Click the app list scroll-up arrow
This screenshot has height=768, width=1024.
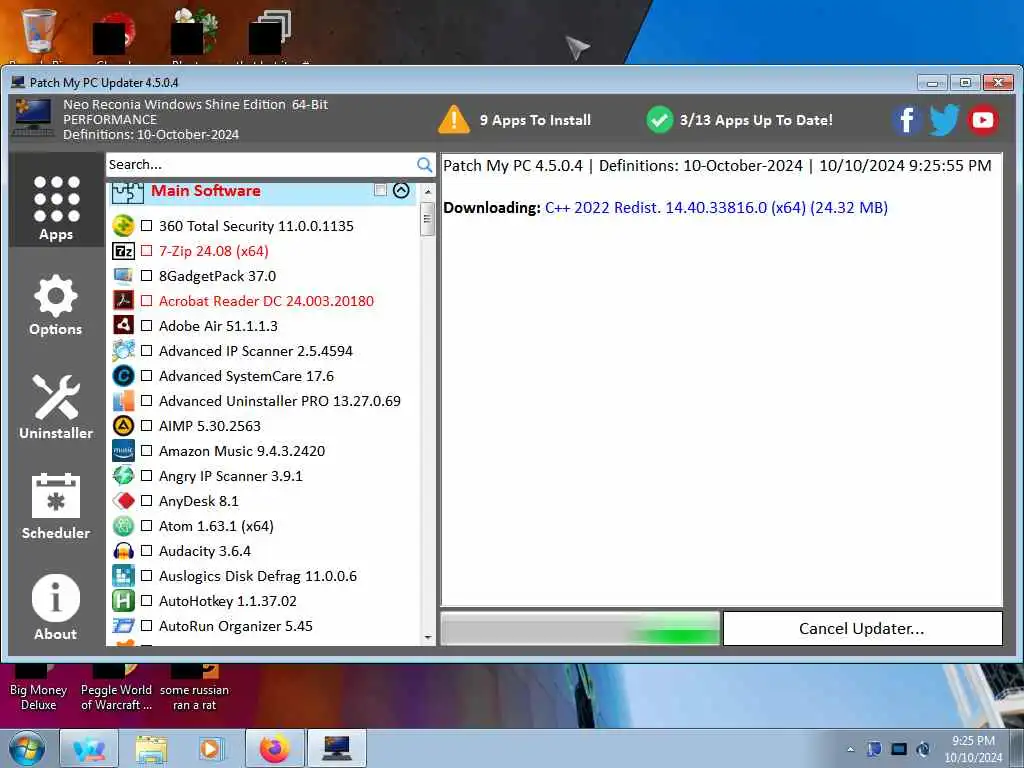pyautogui.click(x=428, y=192)
